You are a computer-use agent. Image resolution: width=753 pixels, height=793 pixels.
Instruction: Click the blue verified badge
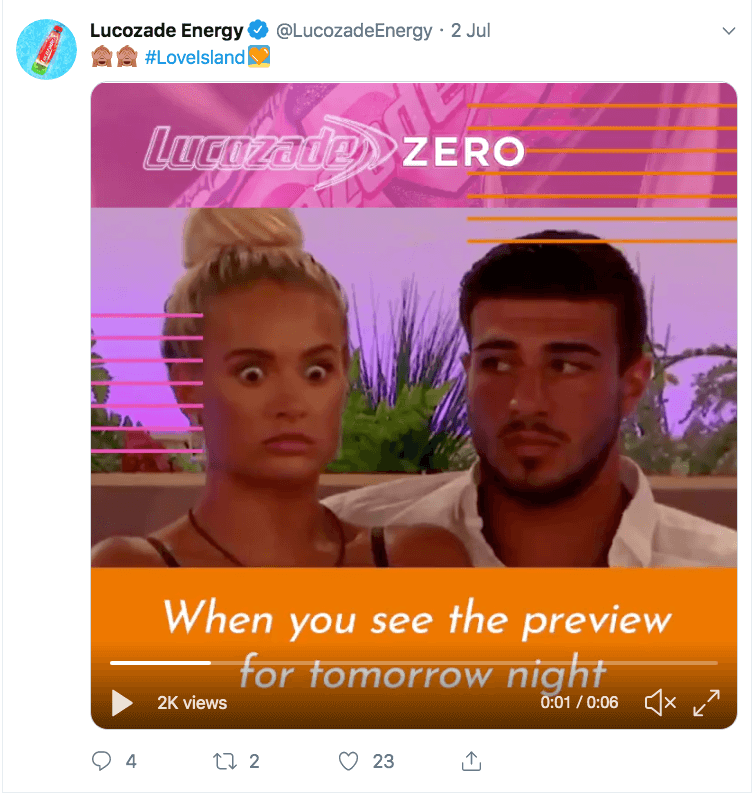[258, 30]
